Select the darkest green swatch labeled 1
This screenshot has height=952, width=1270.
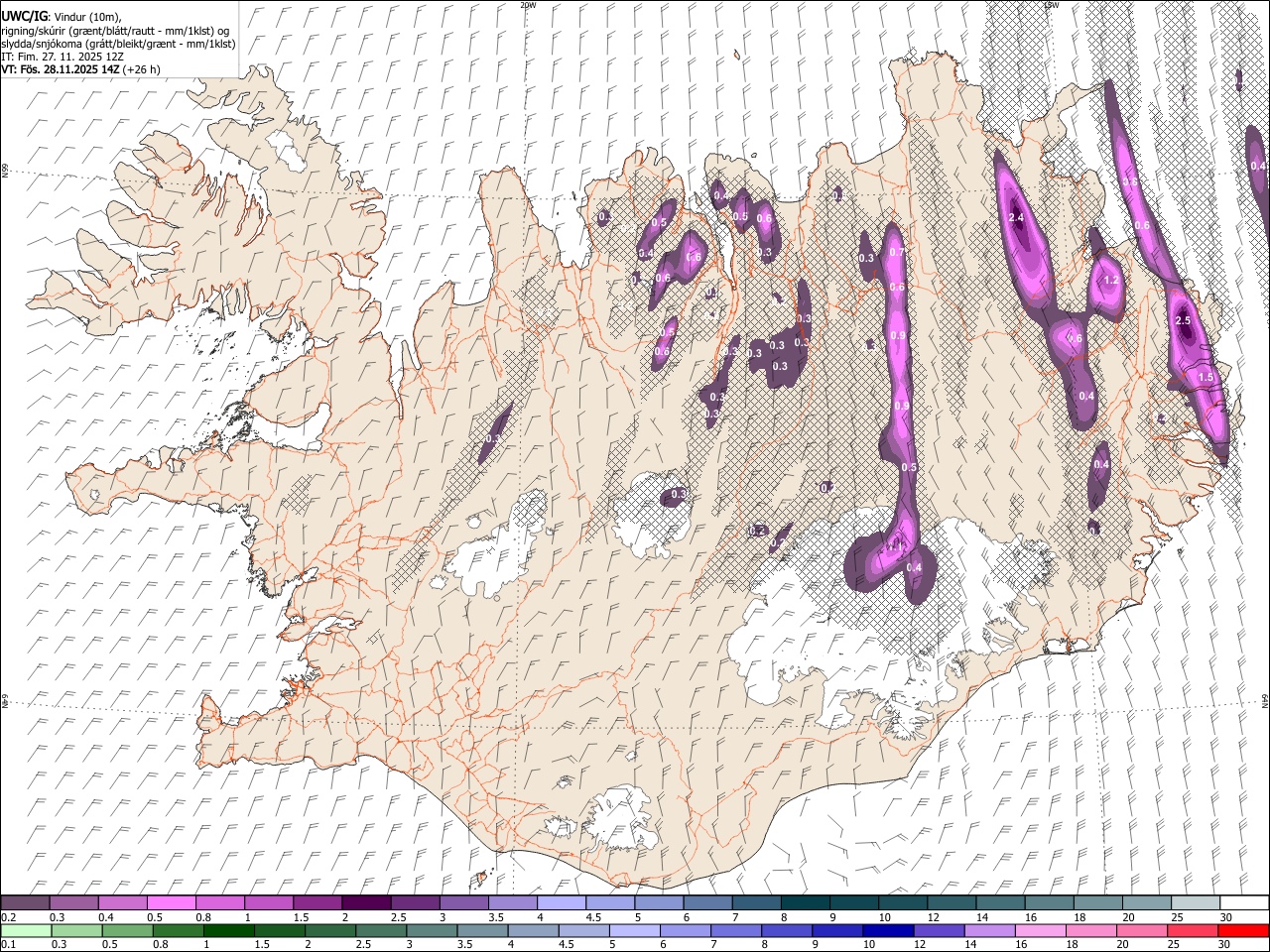coord(227,930)
